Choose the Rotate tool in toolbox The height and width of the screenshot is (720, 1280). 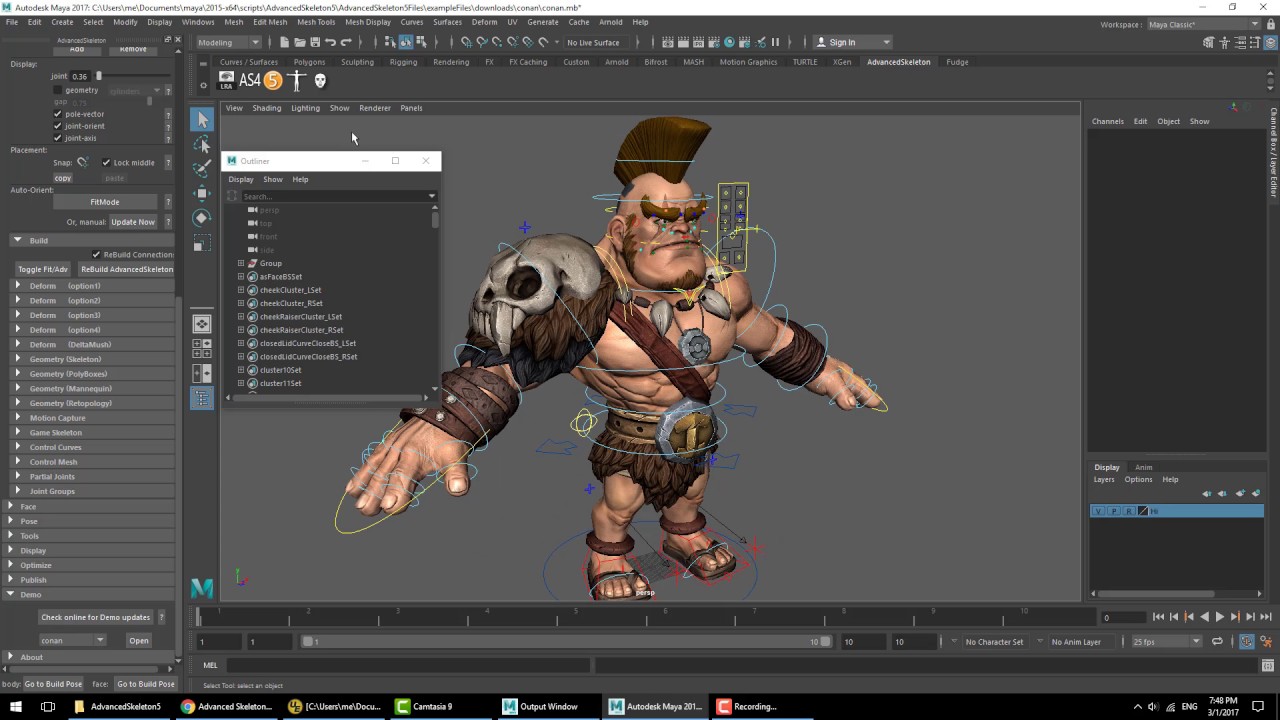(202, 218)
